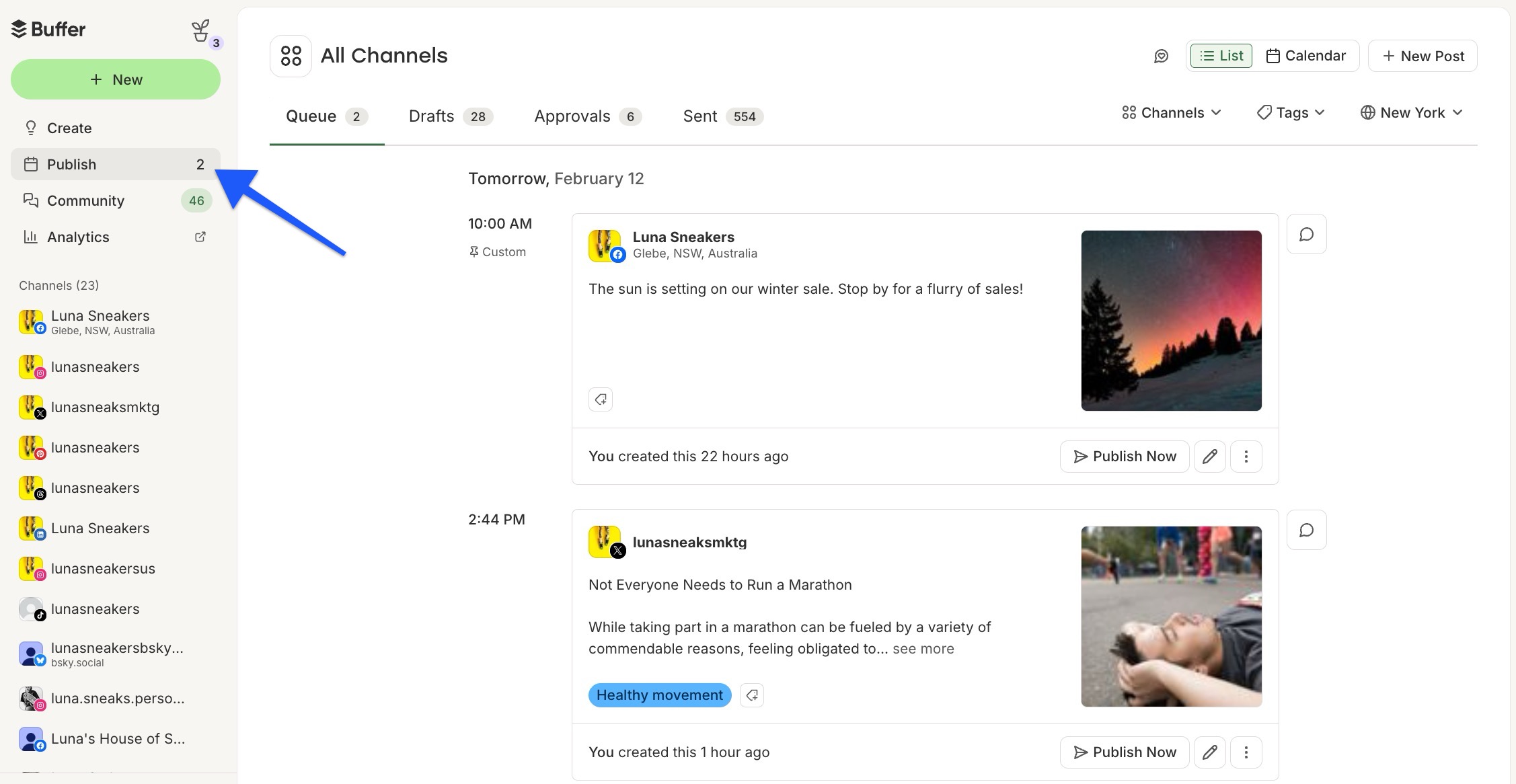
Task: Select Luna Sneakers Facebook channel in sidebar
Action: [116, 322]
